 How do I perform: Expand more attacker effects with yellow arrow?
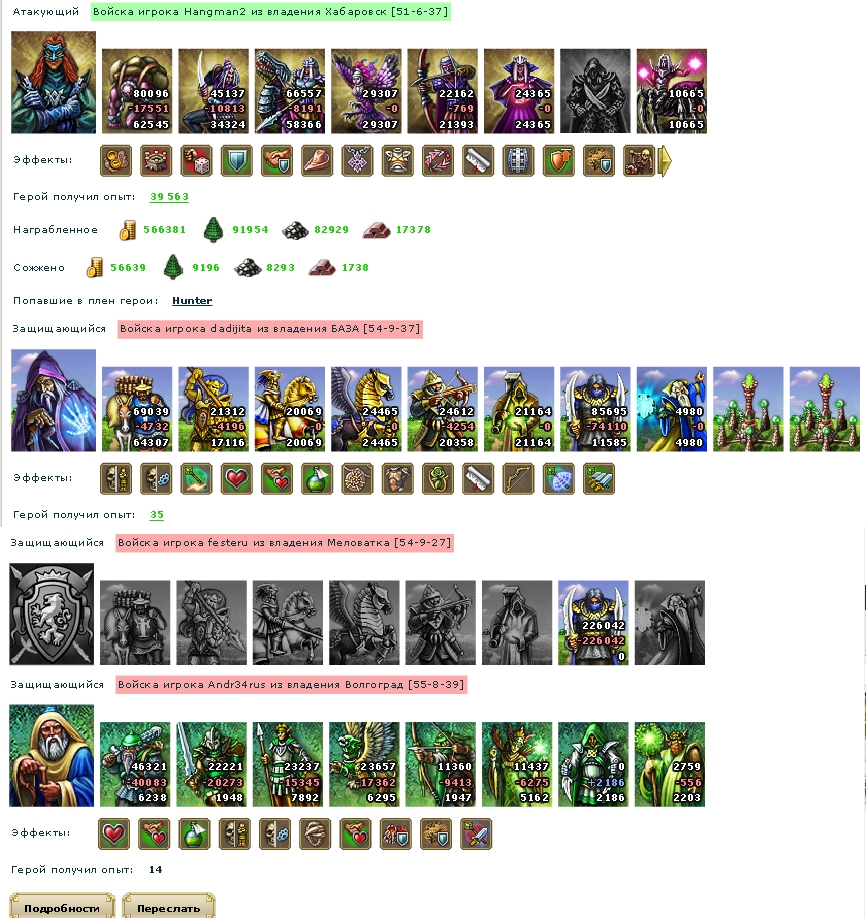pyautogui.click(x=665, y=161)
